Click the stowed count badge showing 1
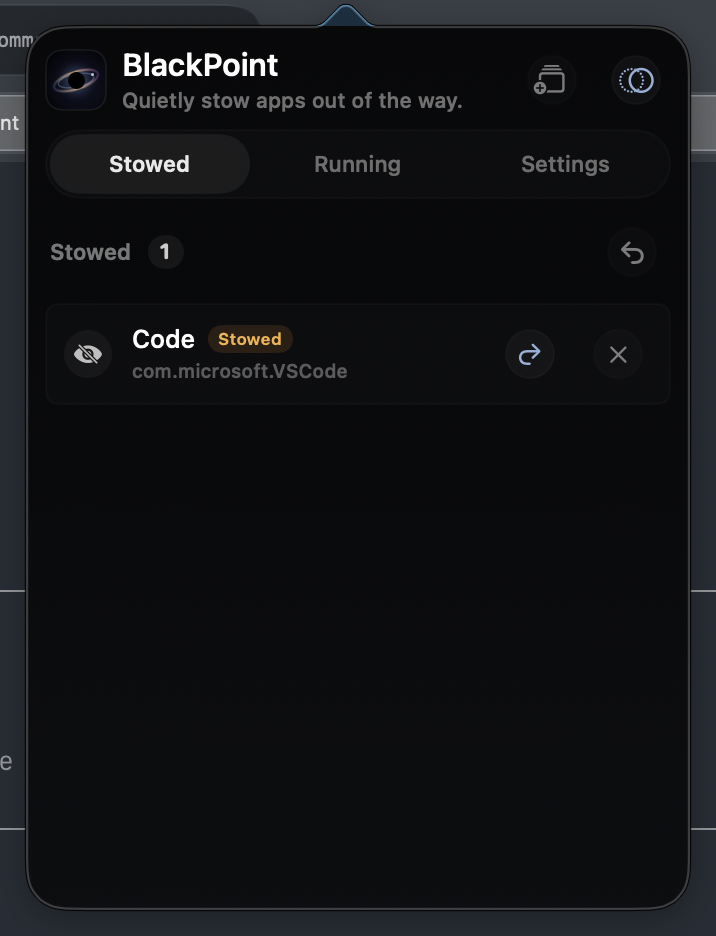Viewport: 716px width, 936px height. (x=165, y=252)
